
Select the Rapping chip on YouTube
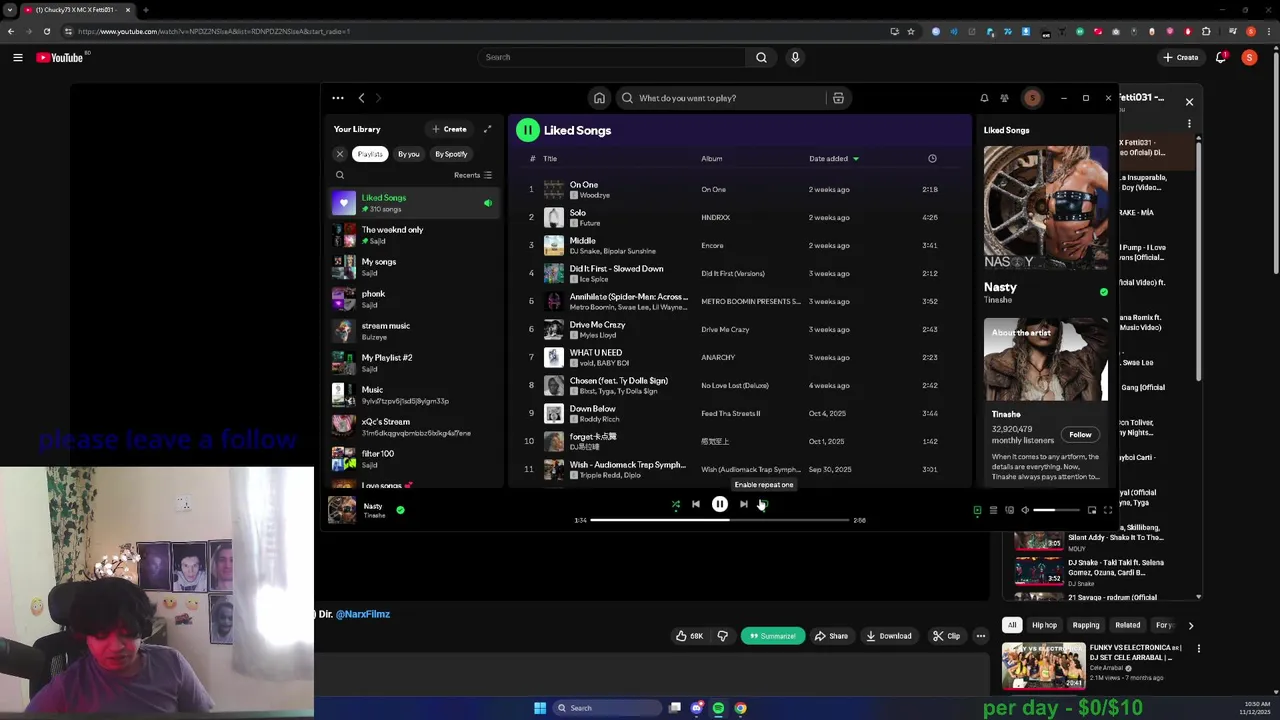click(1086, 625)
